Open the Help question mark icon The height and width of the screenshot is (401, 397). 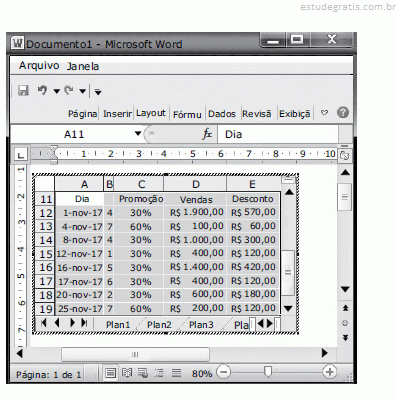point(343,113)
